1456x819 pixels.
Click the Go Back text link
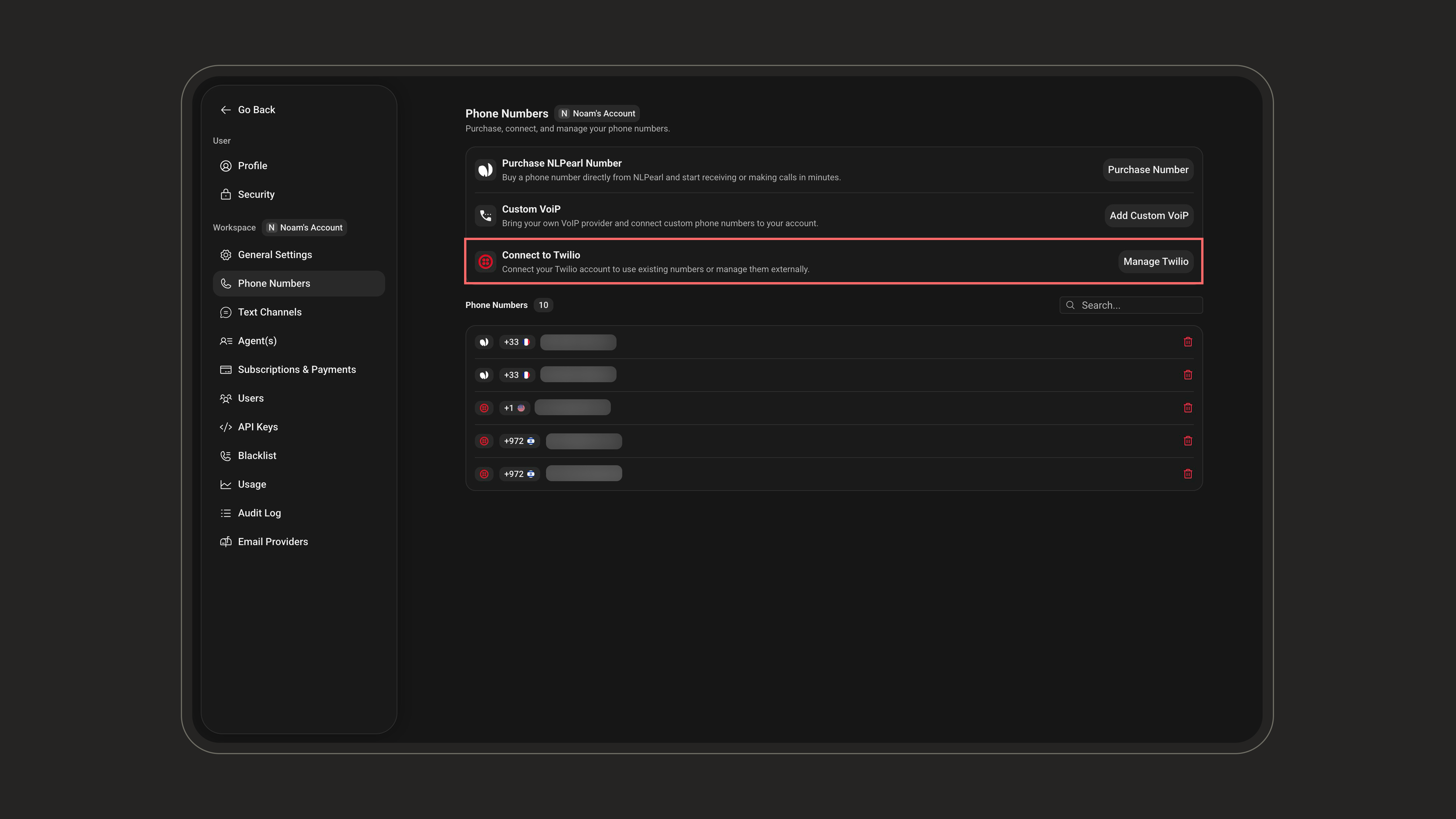coord(256,110)
